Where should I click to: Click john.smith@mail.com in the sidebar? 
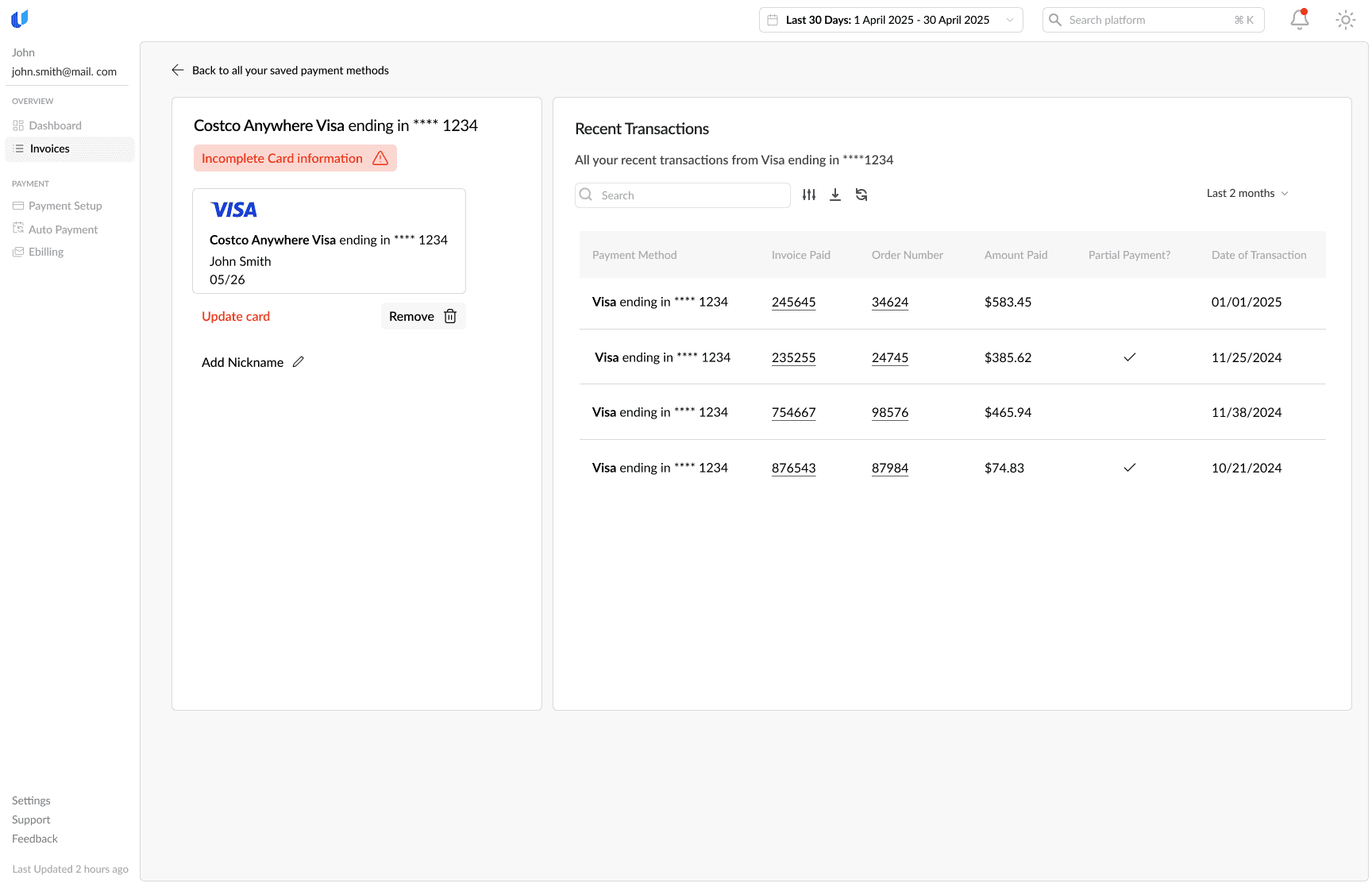(x=64, y=71)
